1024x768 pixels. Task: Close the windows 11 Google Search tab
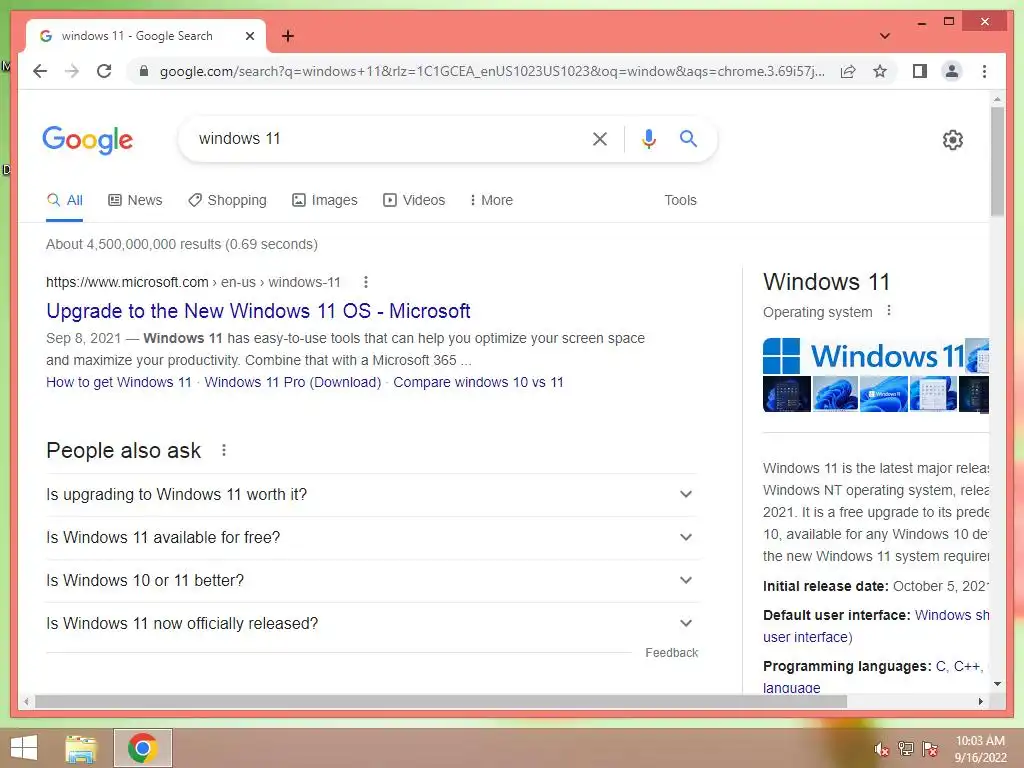(249, 36)
